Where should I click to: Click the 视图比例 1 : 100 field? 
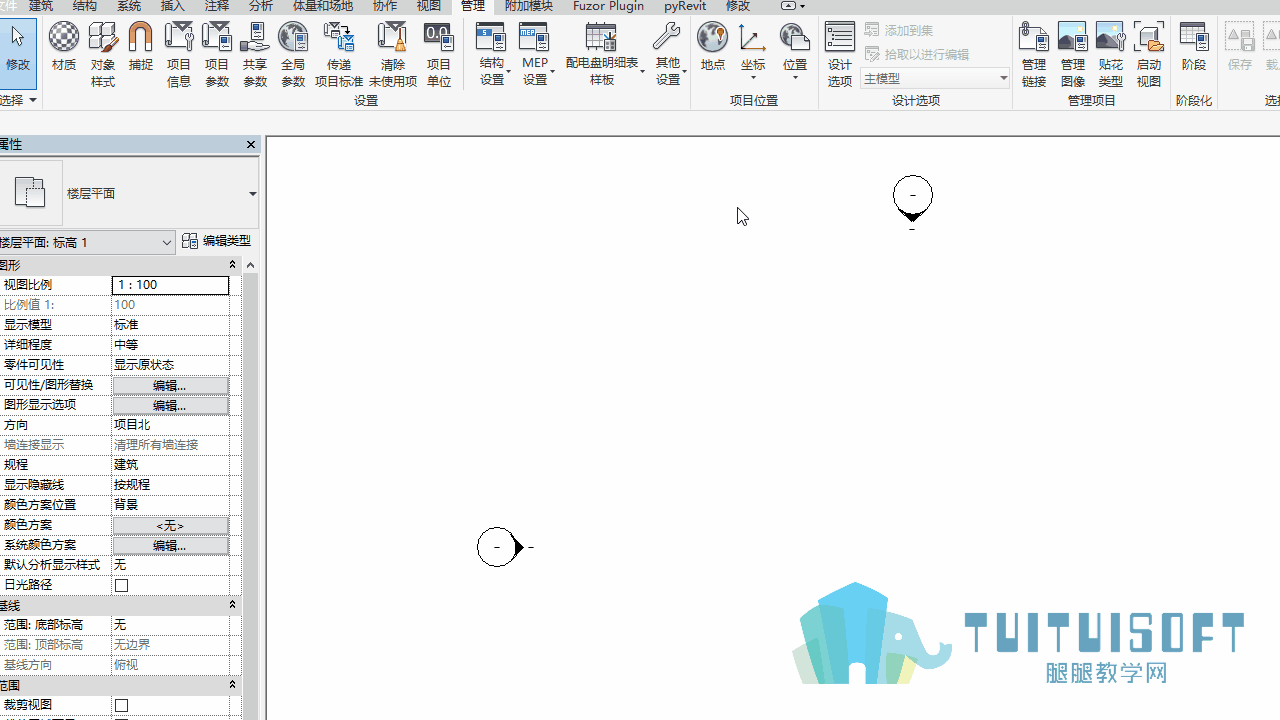pos(170,285)
